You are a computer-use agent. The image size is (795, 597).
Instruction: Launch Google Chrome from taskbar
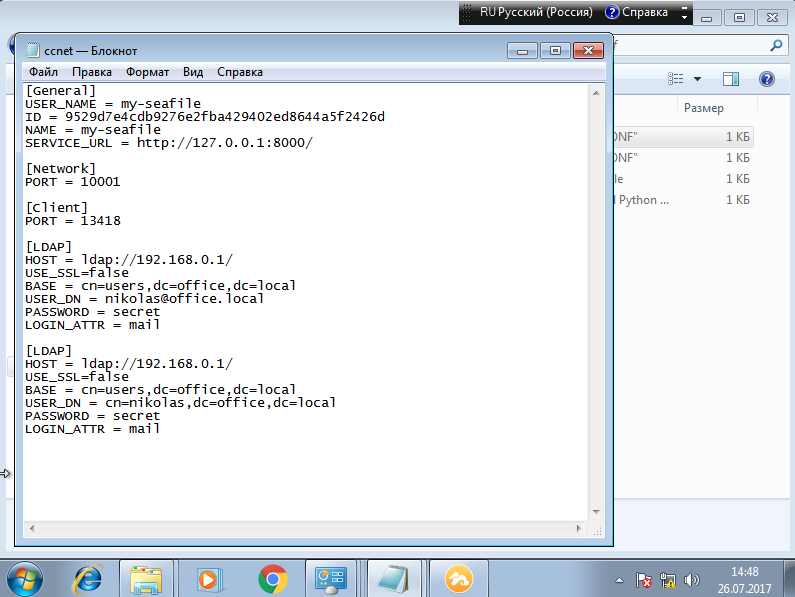click(272, 578)
